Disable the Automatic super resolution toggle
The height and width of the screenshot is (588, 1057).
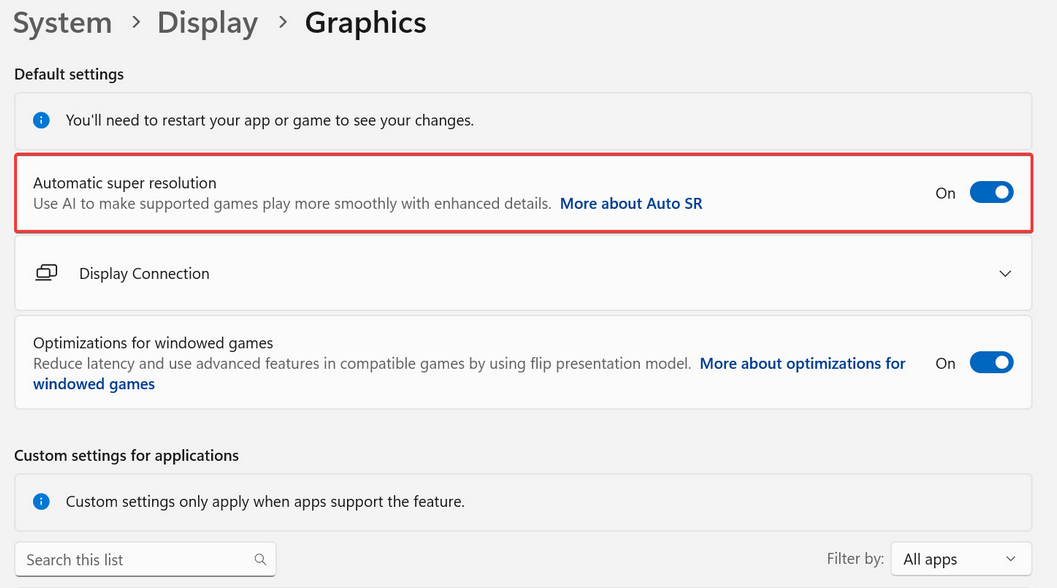(991, 193)
